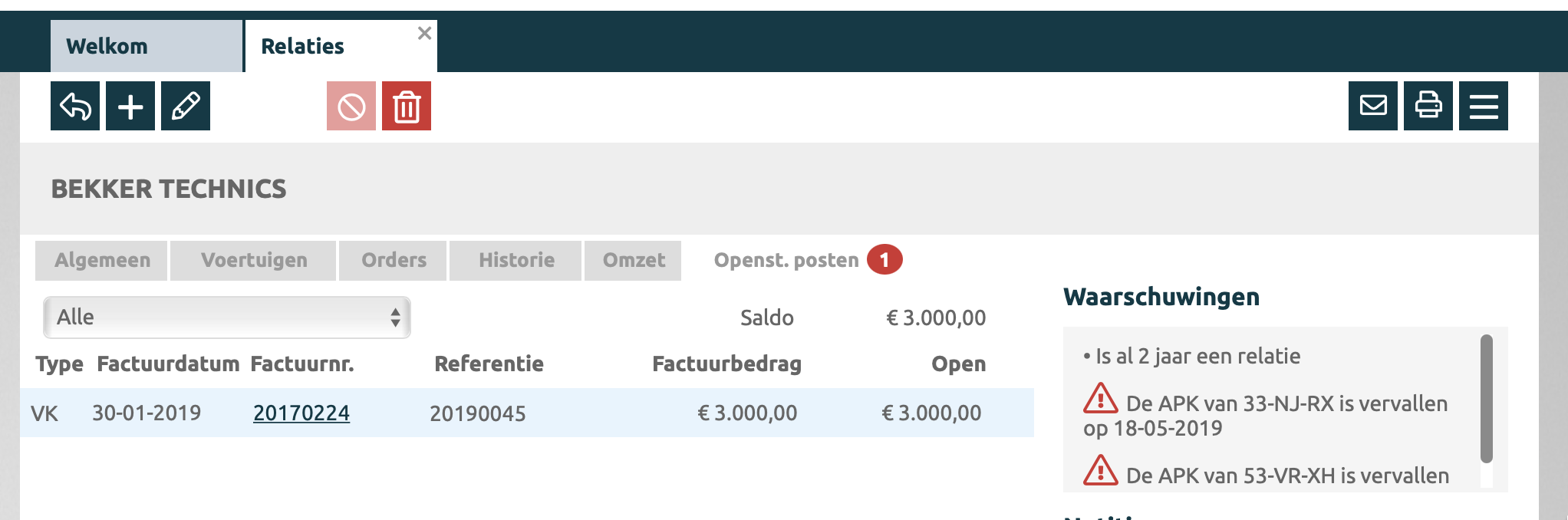Add a new relation with plus icon
1568x520 pixels.
(x=130, y=106)
